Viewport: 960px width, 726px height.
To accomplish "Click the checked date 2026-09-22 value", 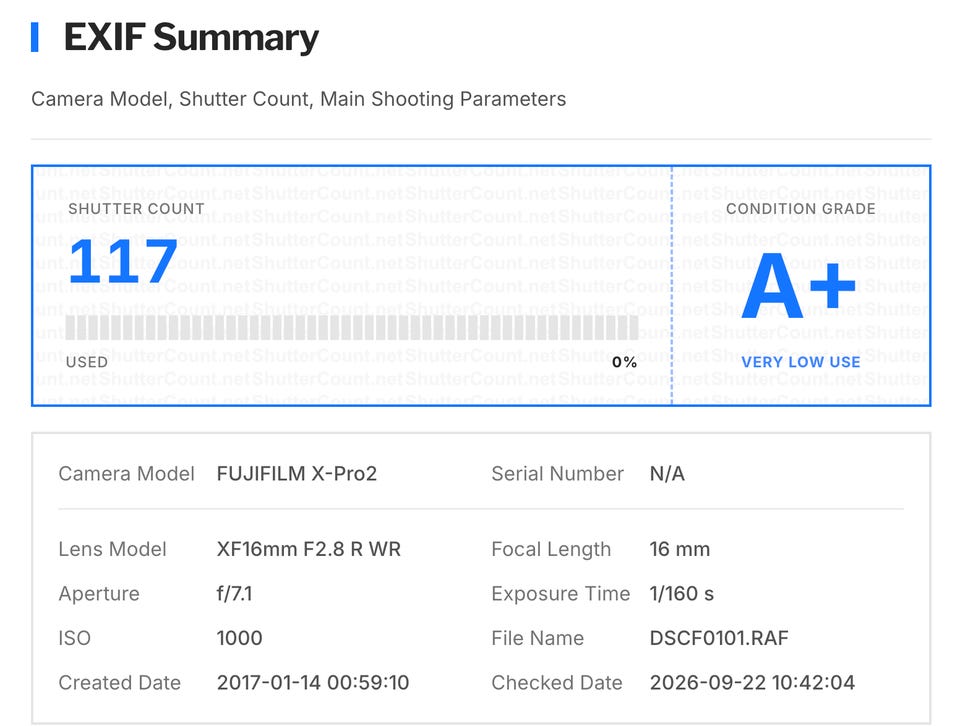I will click(752, 683).
